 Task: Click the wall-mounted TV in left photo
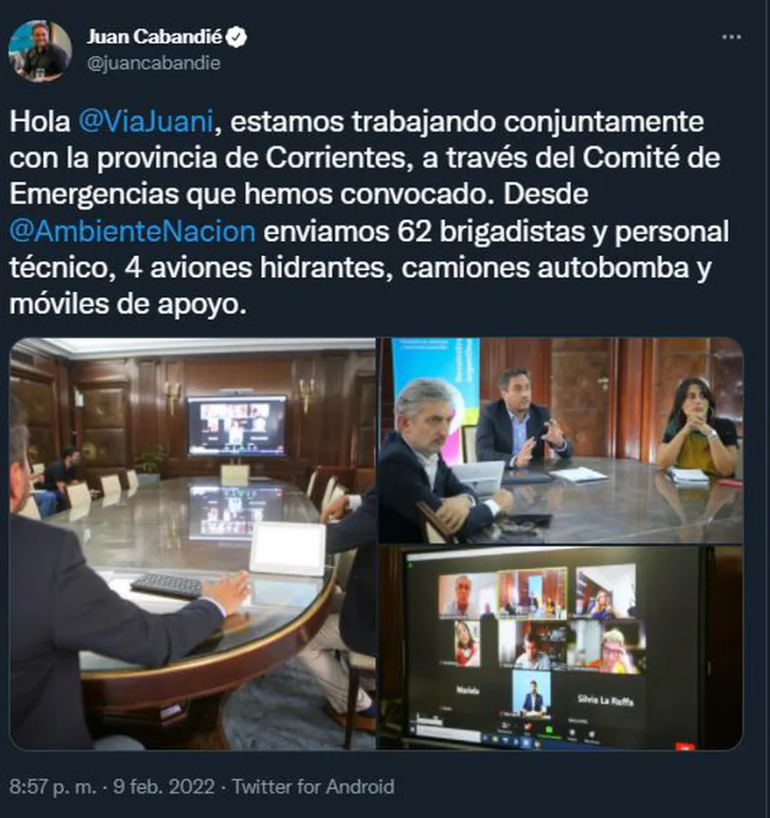pyautogui.click(x=237, y=426)
